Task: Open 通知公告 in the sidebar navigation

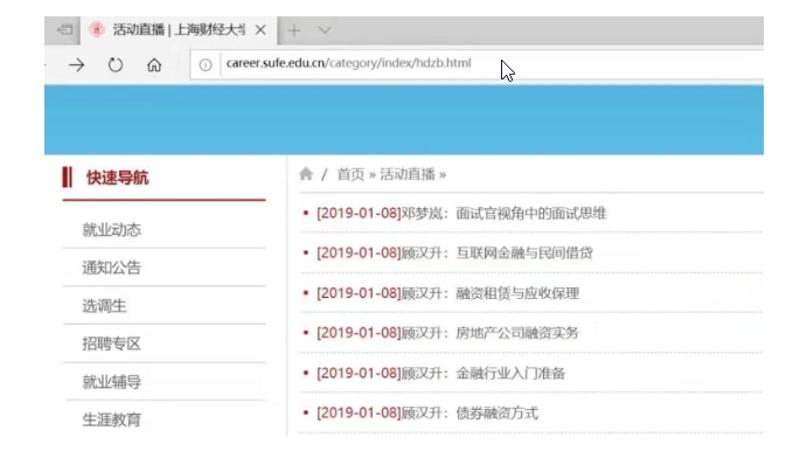Action: coord(111,268)
